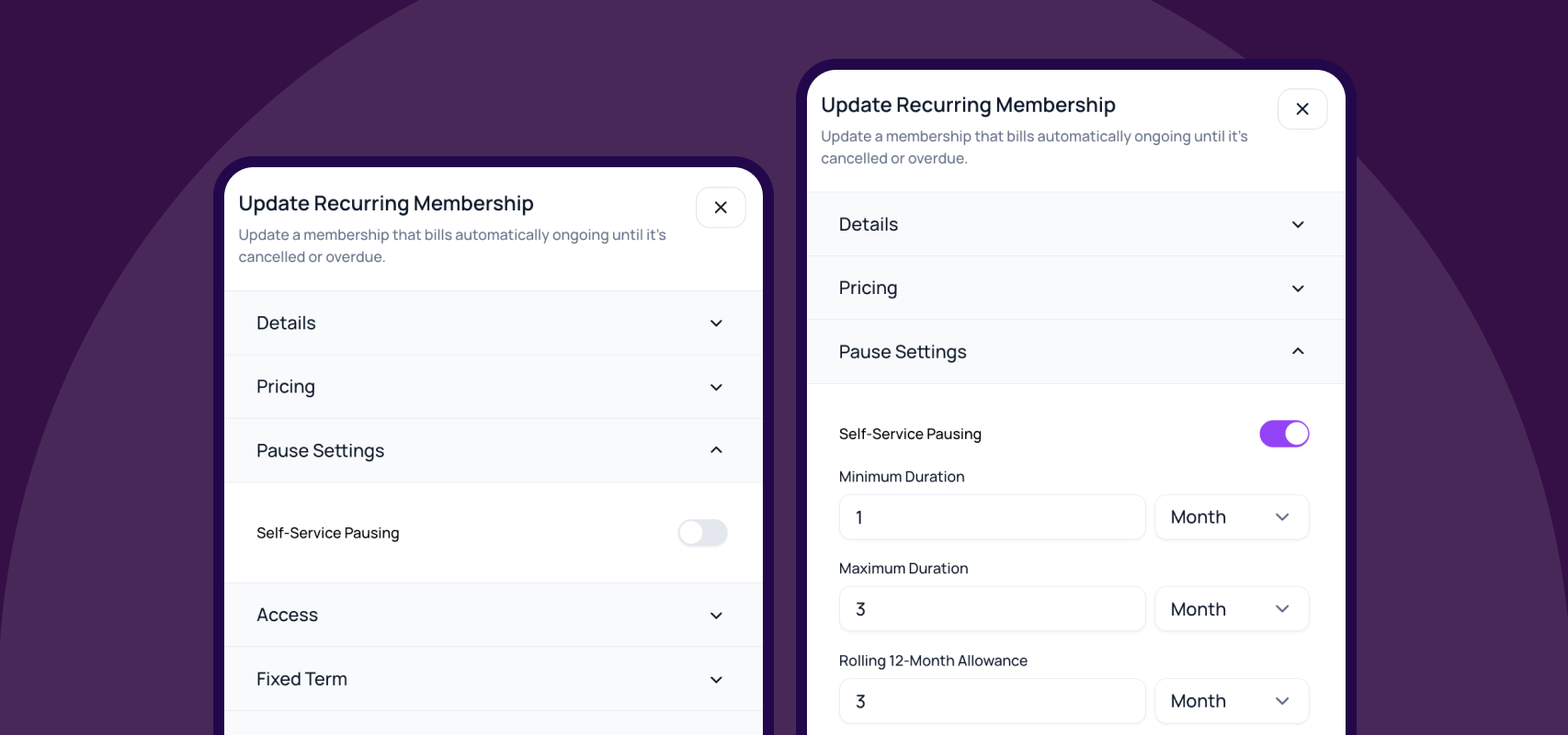This screenshot has width=1568, height=735.
Task: Collapse Pause Settings chevron in left panel
Action: [716, 450]
